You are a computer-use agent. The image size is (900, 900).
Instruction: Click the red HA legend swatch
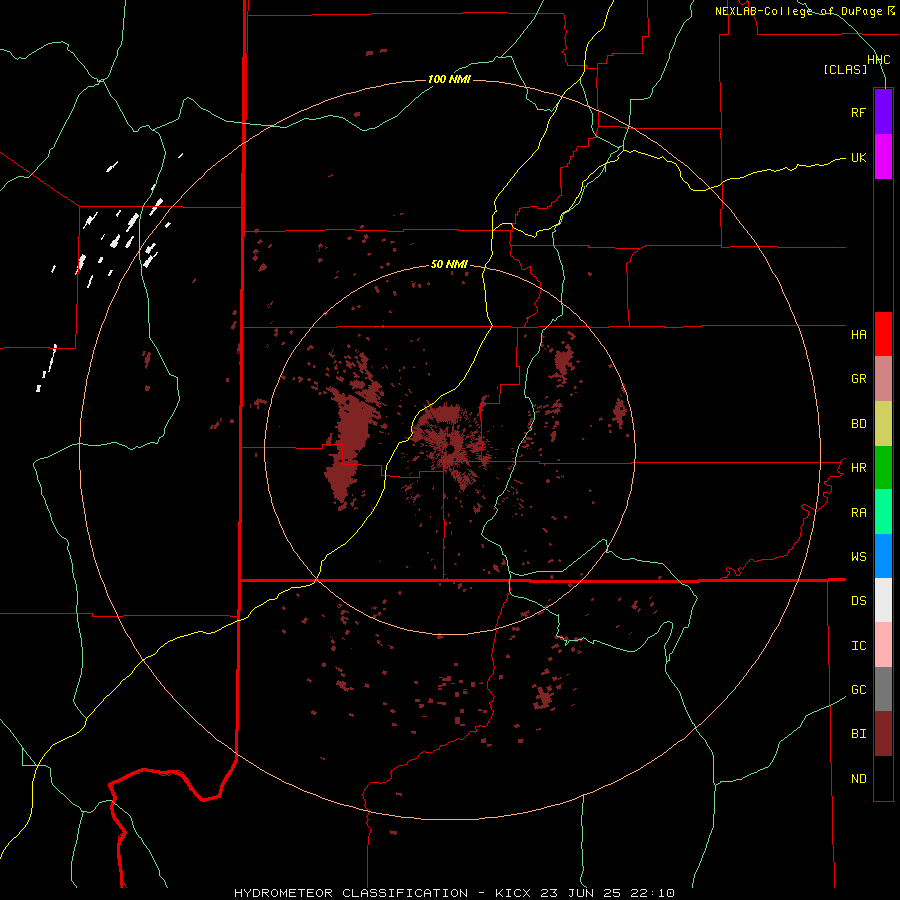[883, 334]
